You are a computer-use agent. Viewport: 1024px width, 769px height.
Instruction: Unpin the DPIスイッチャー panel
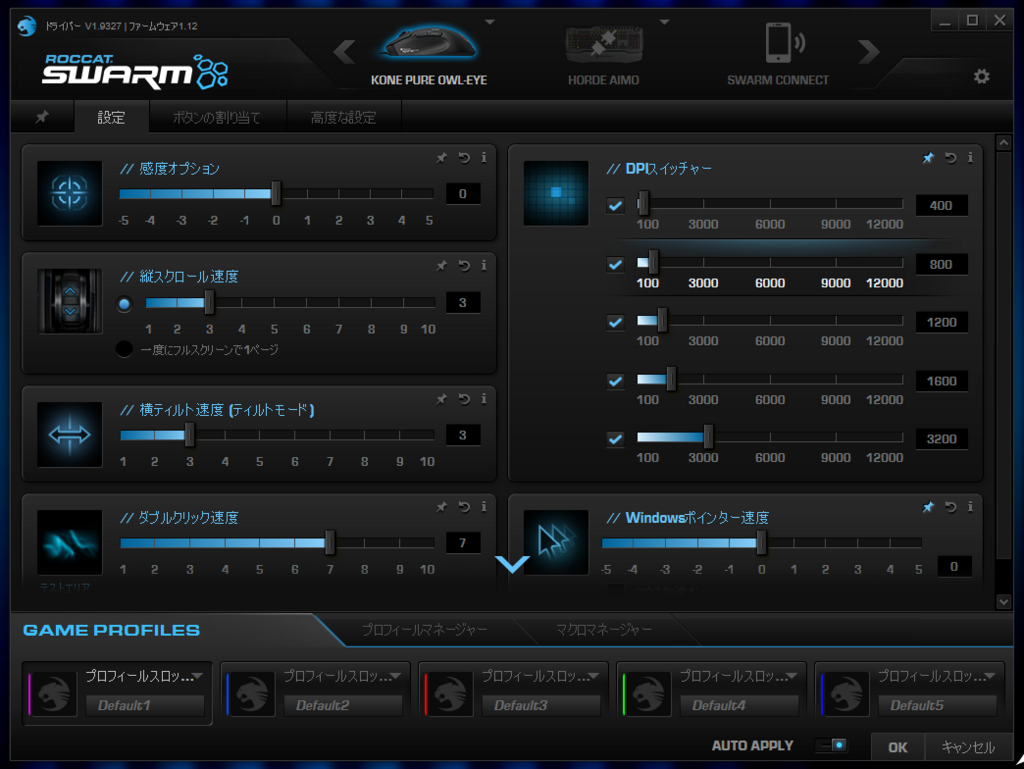pos(928,157)
